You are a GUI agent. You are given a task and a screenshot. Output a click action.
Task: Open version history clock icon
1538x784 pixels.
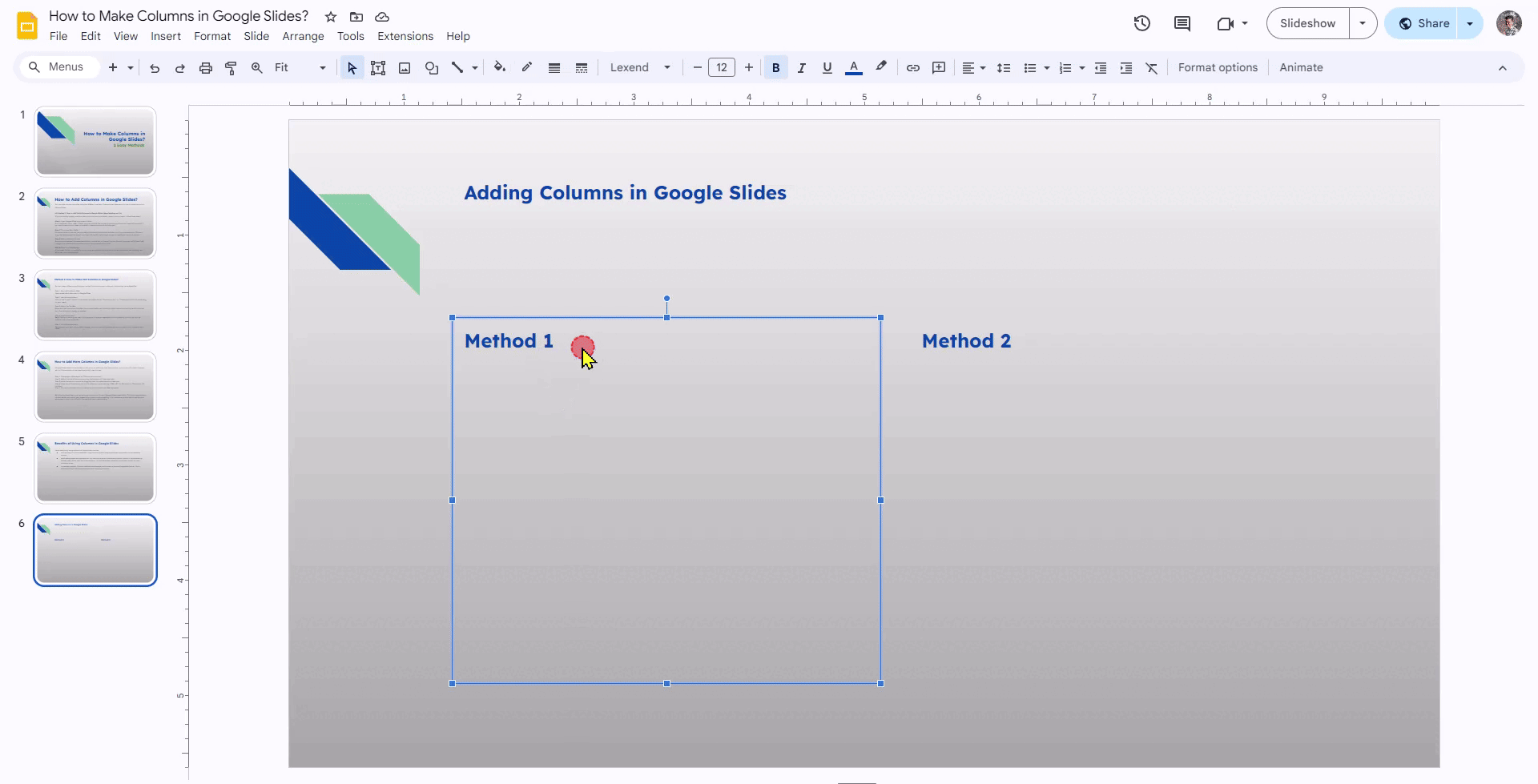click(x=1142, y=23)
